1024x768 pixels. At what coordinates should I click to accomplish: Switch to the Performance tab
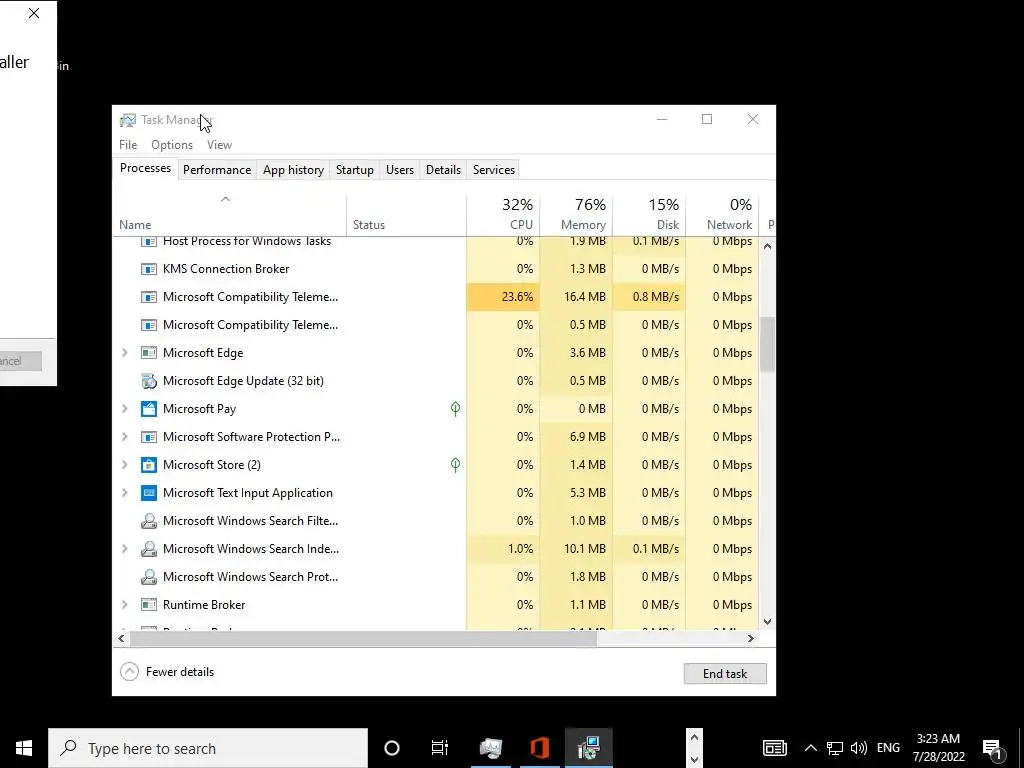click(217, 170)
